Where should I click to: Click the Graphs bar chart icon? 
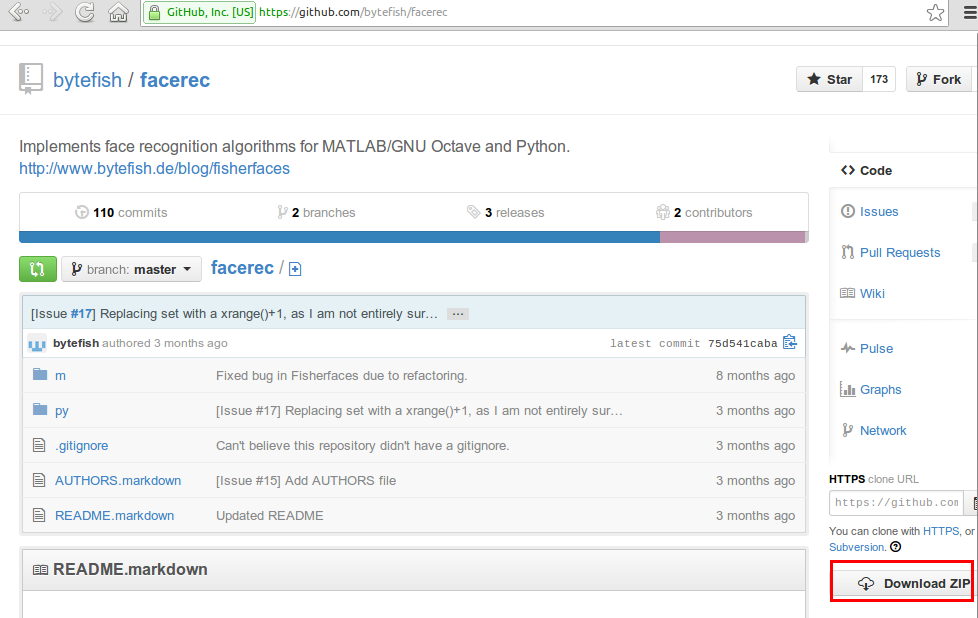click(848, 389)
